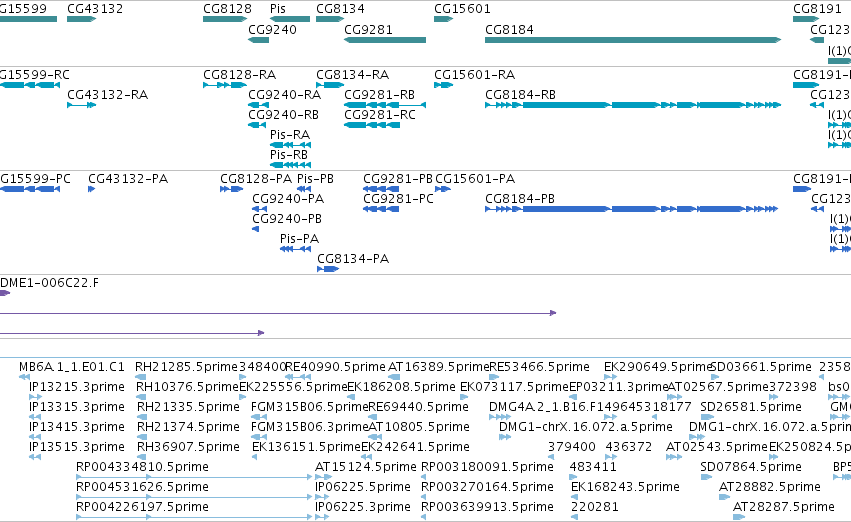Click EST RH21335.5prime
851x522 pixels.
[188, 407]
